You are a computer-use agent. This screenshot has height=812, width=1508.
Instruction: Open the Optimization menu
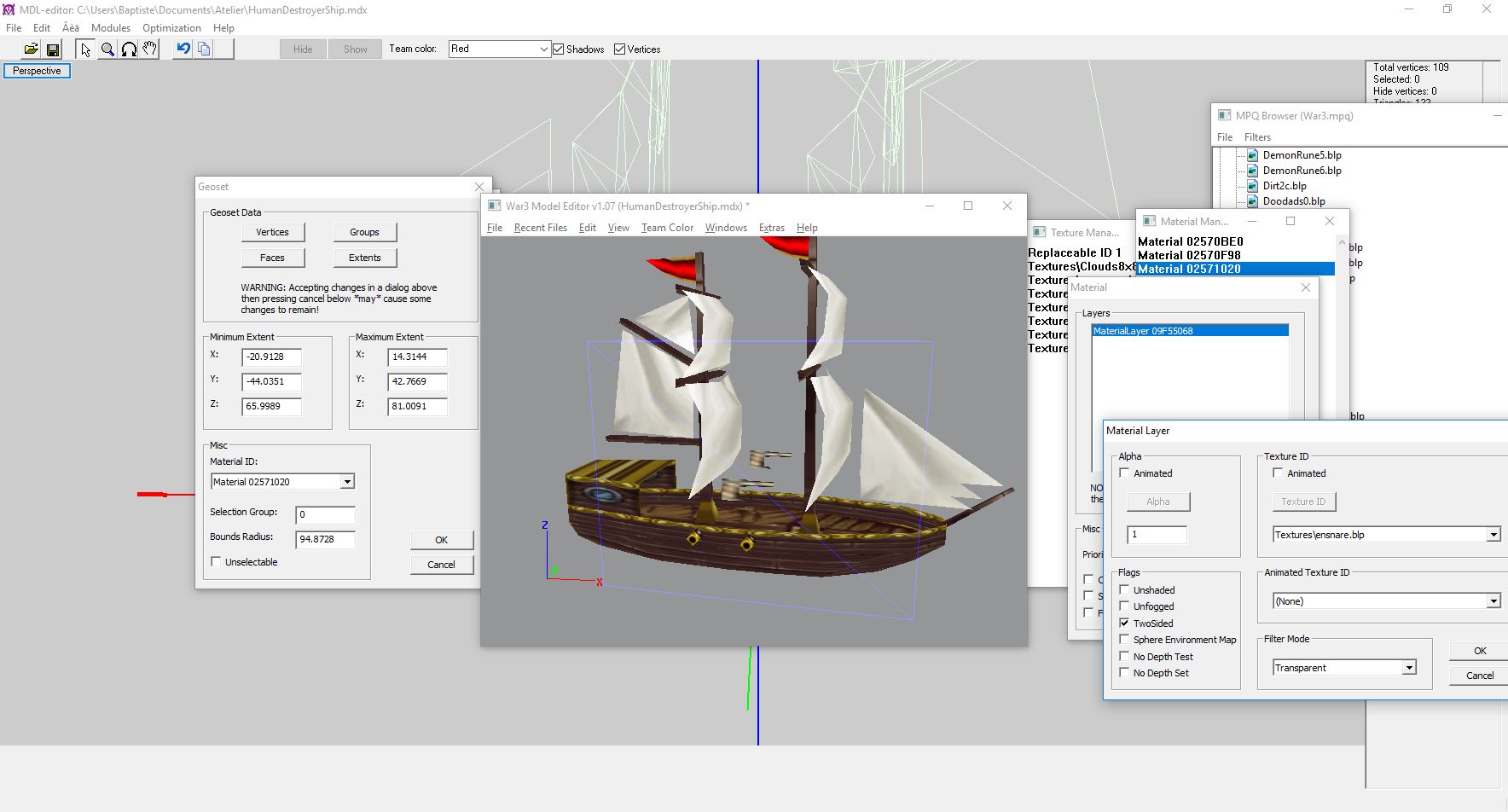[x=171, y=28]
